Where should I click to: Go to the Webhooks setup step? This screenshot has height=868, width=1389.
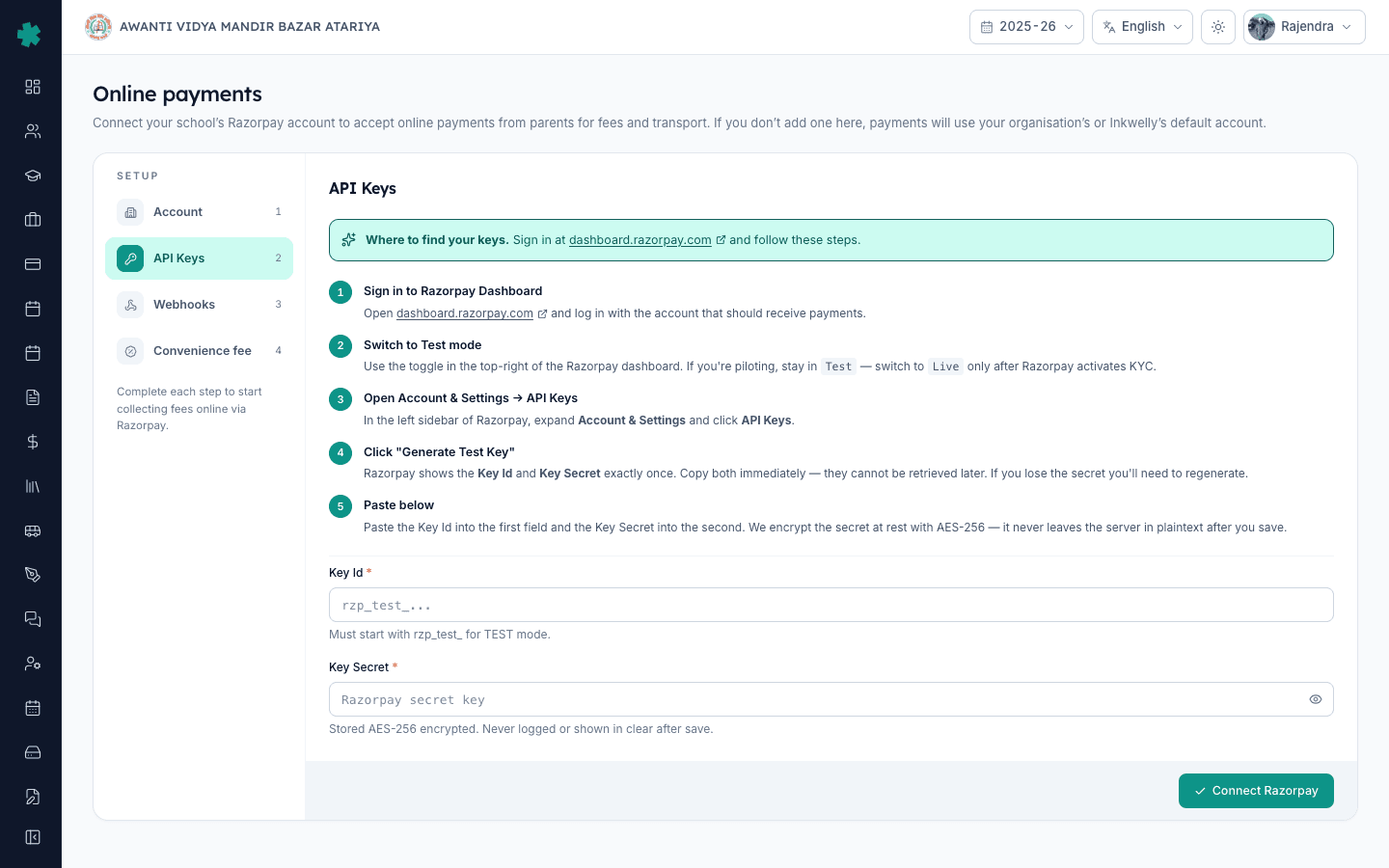pyautogui.click(x=199, y=305)
